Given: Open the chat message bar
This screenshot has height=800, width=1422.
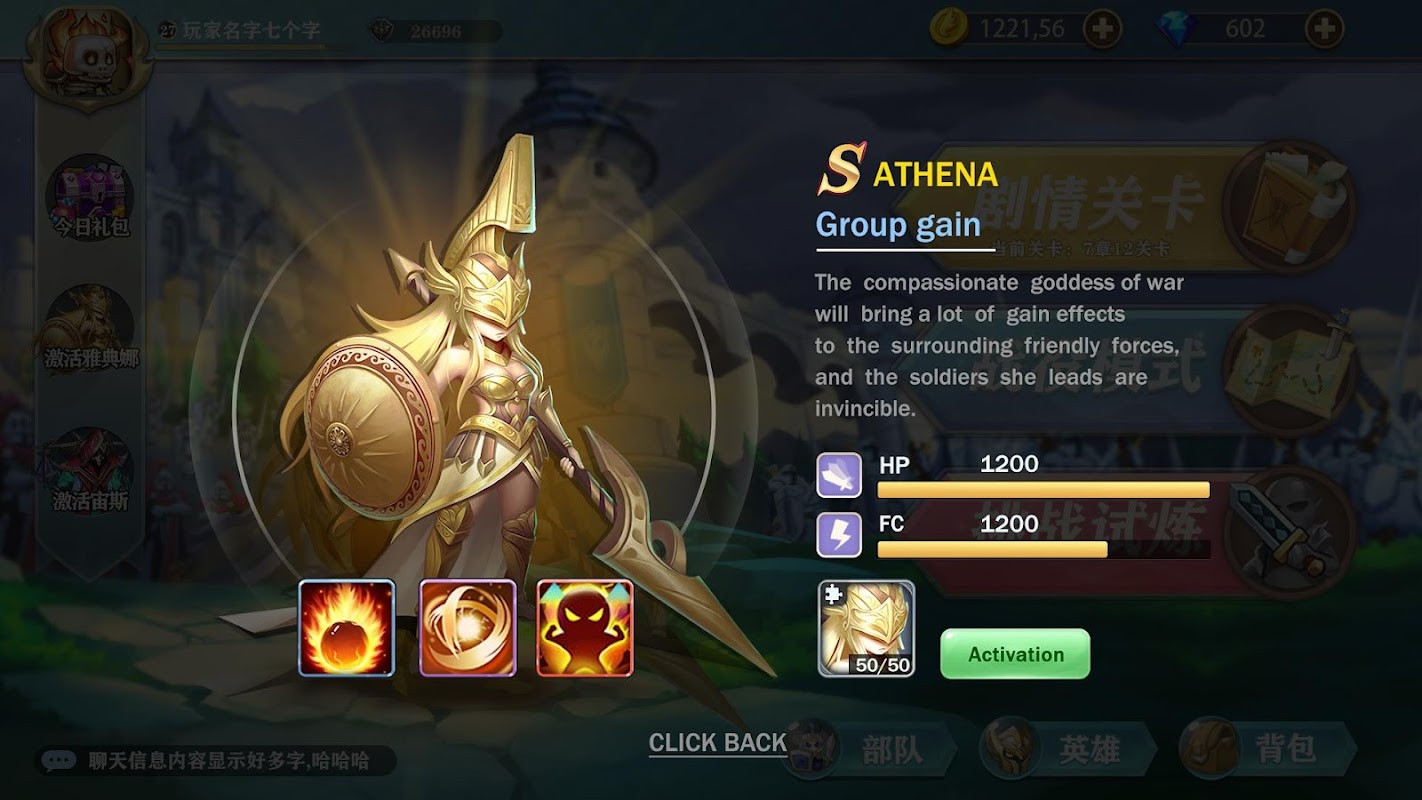Looking at the screenshot, I should 216,761.
